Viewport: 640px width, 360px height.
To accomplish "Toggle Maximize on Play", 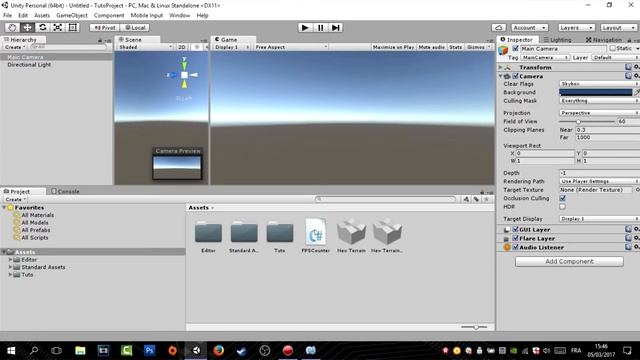I will [393, 47].
